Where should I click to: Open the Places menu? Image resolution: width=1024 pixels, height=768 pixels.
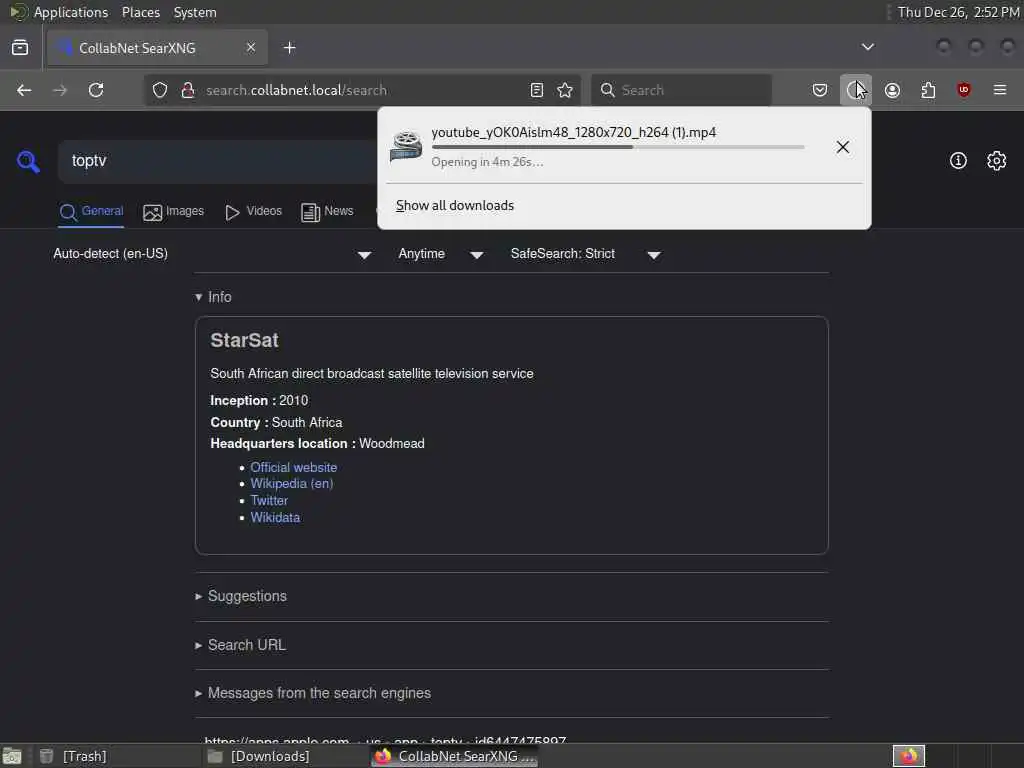pos(141,12)
